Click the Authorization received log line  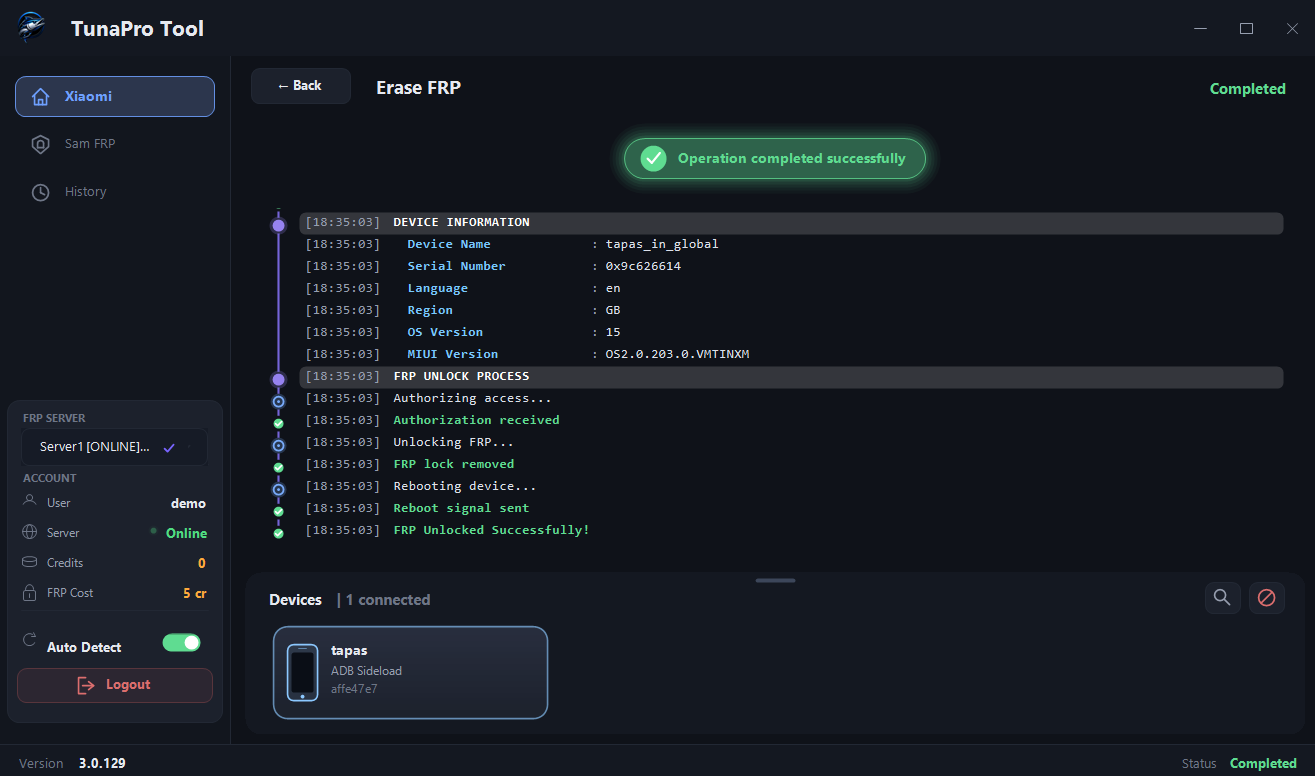476,420
